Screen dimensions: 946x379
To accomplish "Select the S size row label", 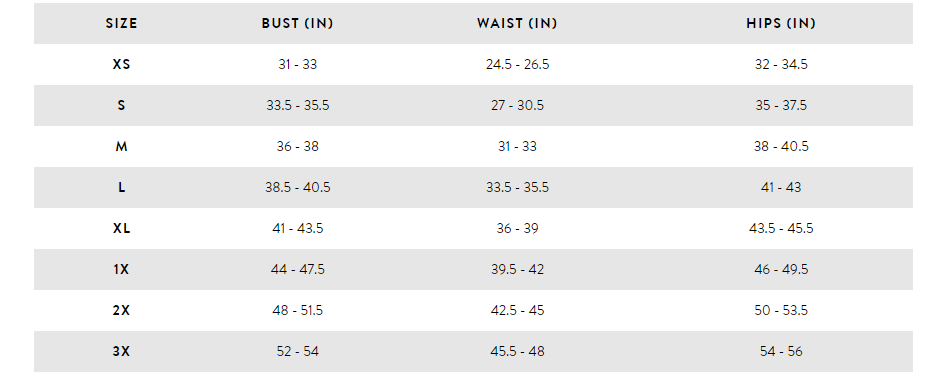I will pos(121,105).
